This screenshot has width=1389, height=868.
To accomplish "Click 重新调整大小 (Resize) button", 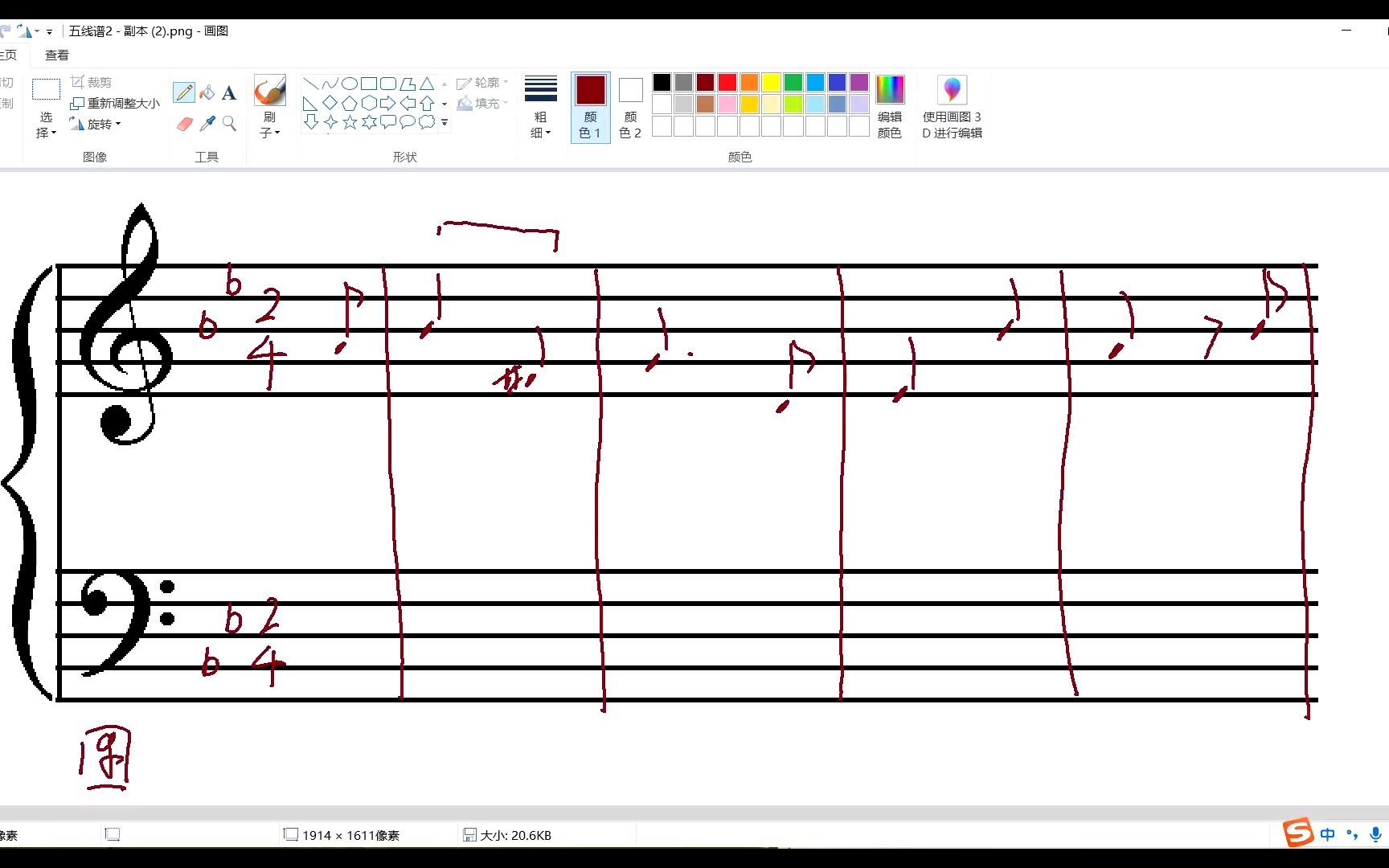I will [x=115, y=104].
